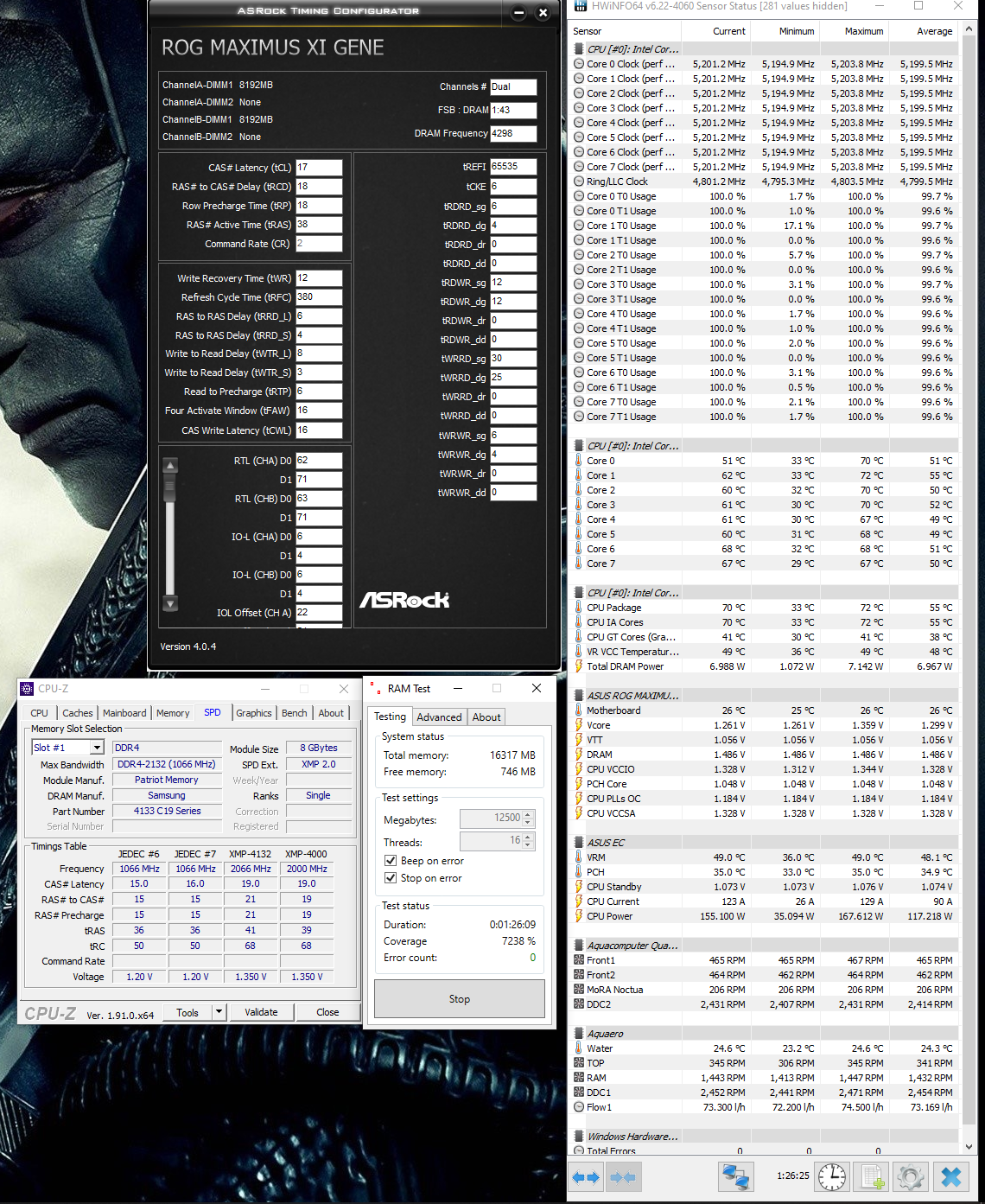Click Timing Configurator scroll up arrow
Viewport: 985px width, 1204px height.
click(170, 466)
